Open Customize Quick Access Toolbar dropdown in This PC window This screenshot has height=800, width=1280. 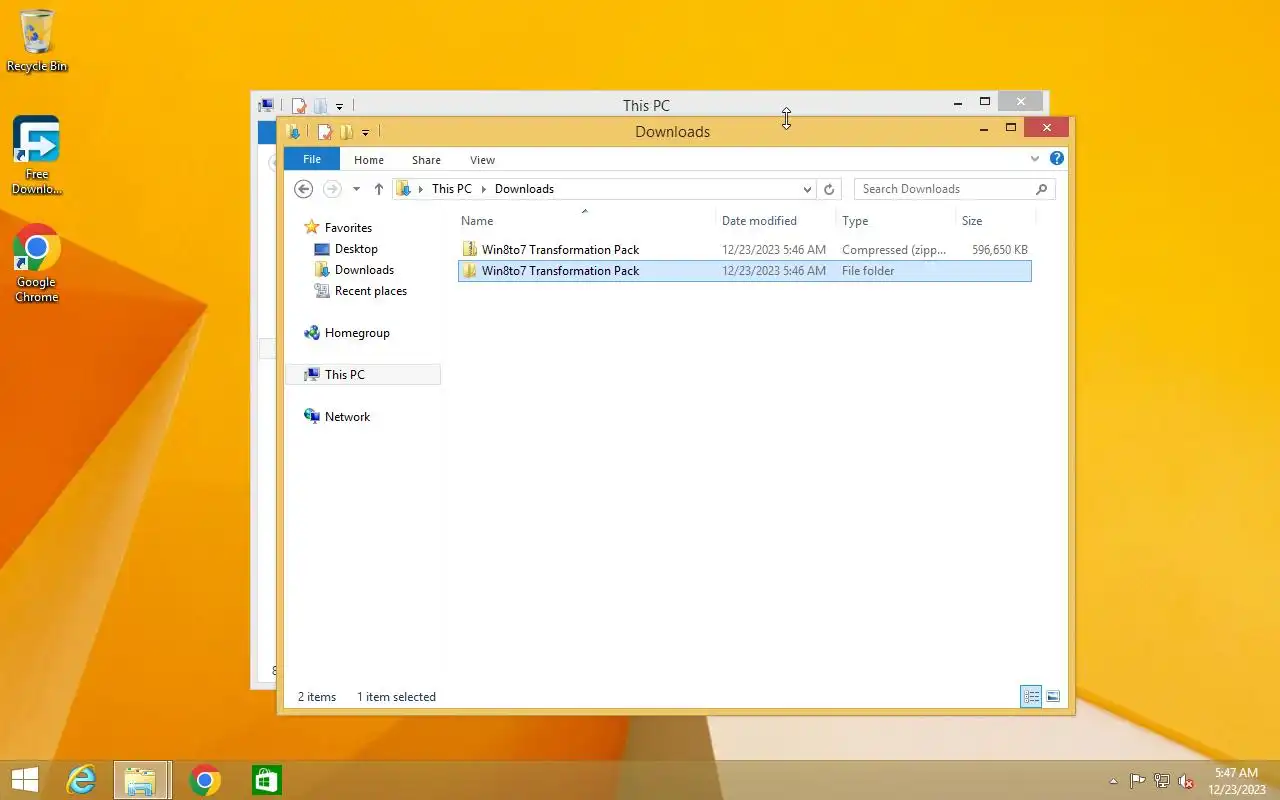(x=340, y=106)
